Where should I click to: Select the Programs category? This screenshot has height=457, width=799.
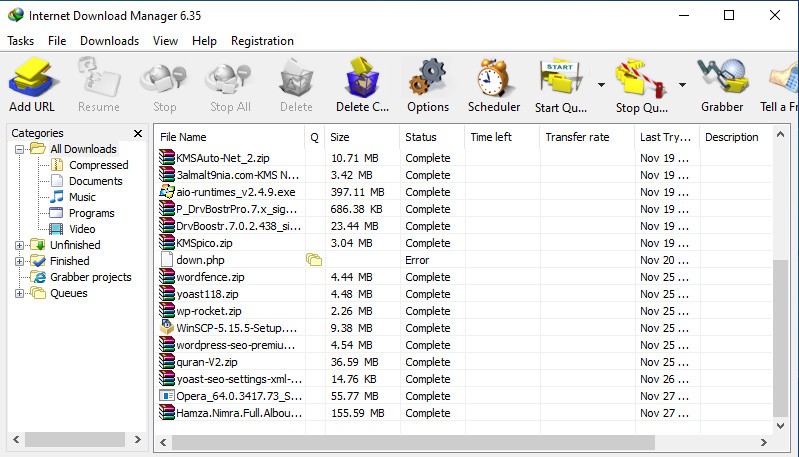[x=91, y=213]
